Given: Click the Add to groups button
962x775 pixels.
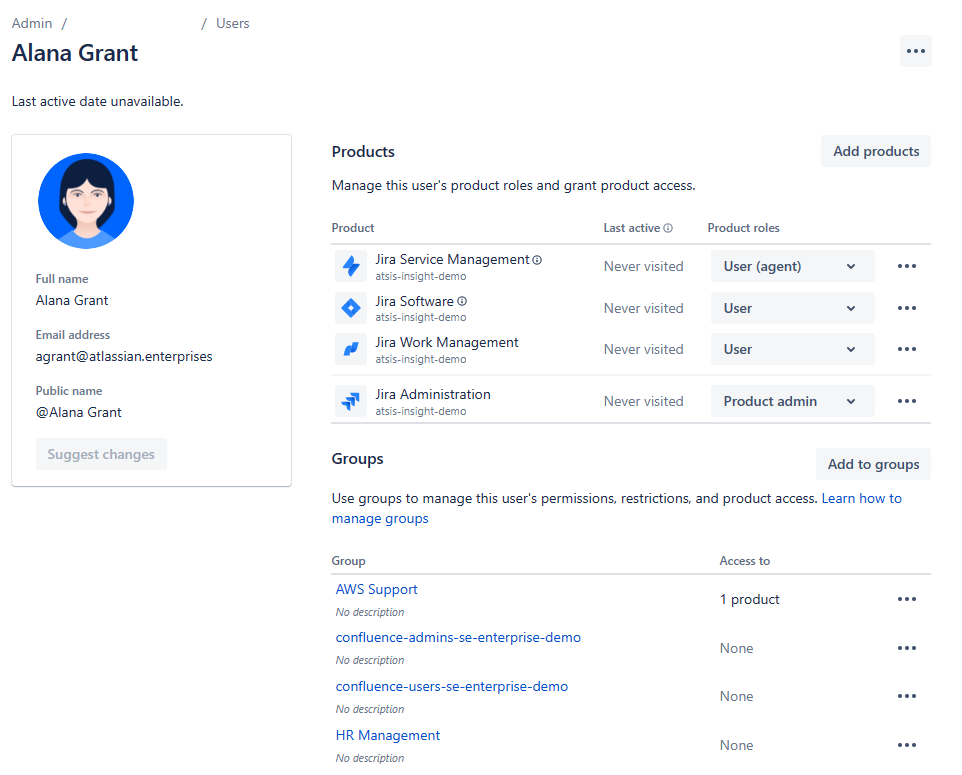Looking at the screenshot, I should click(873, 464).
